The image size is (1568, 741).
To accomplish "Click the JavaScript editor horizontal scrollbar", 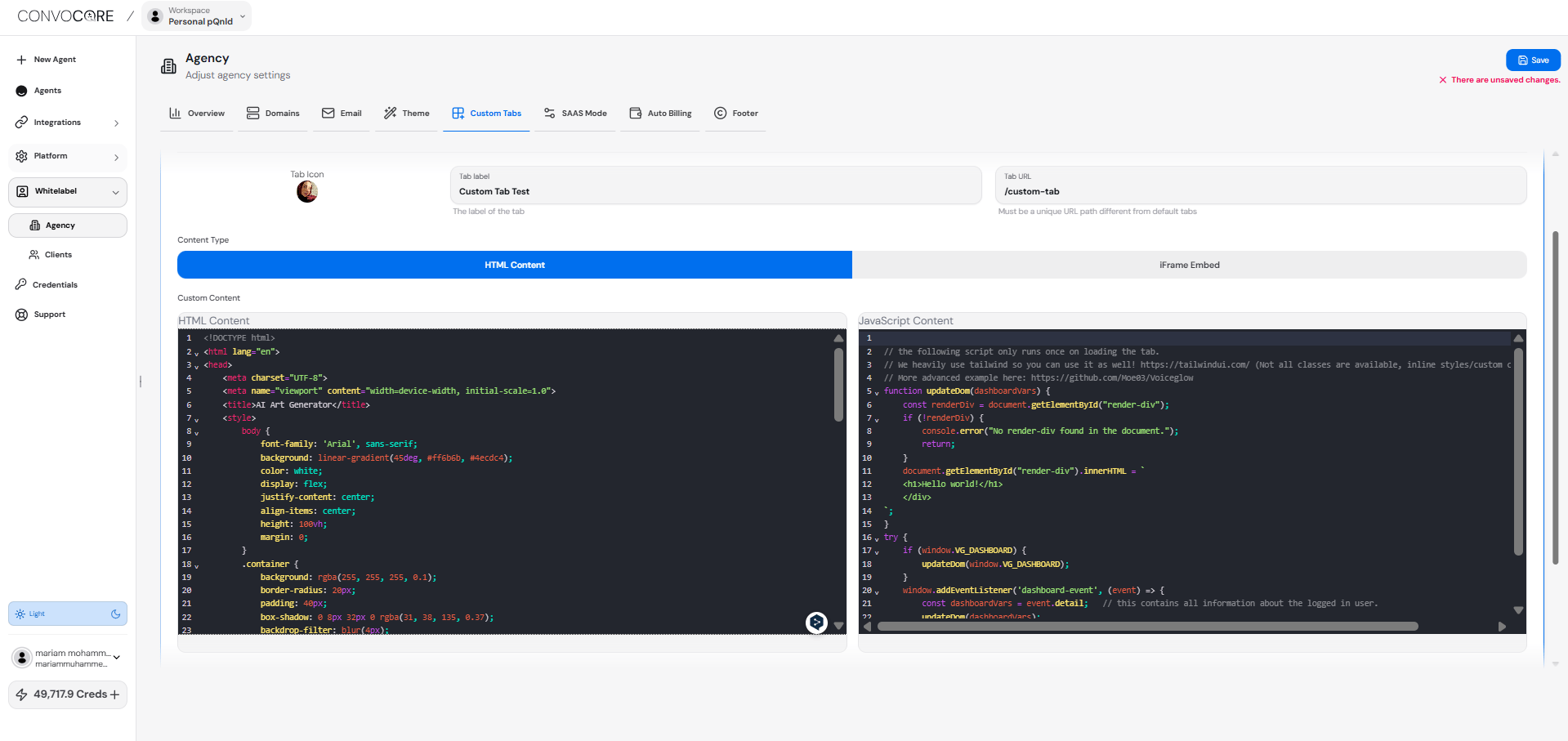I will tap(1147, 627).
